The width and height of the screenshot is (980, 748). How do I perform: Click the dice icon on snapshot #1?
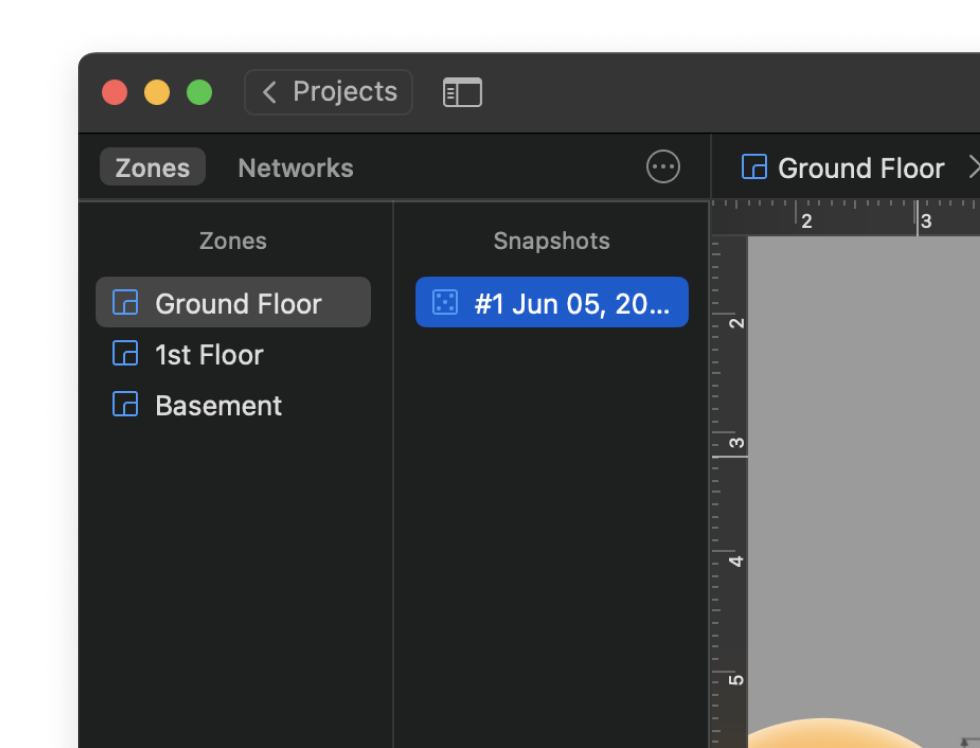click(x=444, y=303)
